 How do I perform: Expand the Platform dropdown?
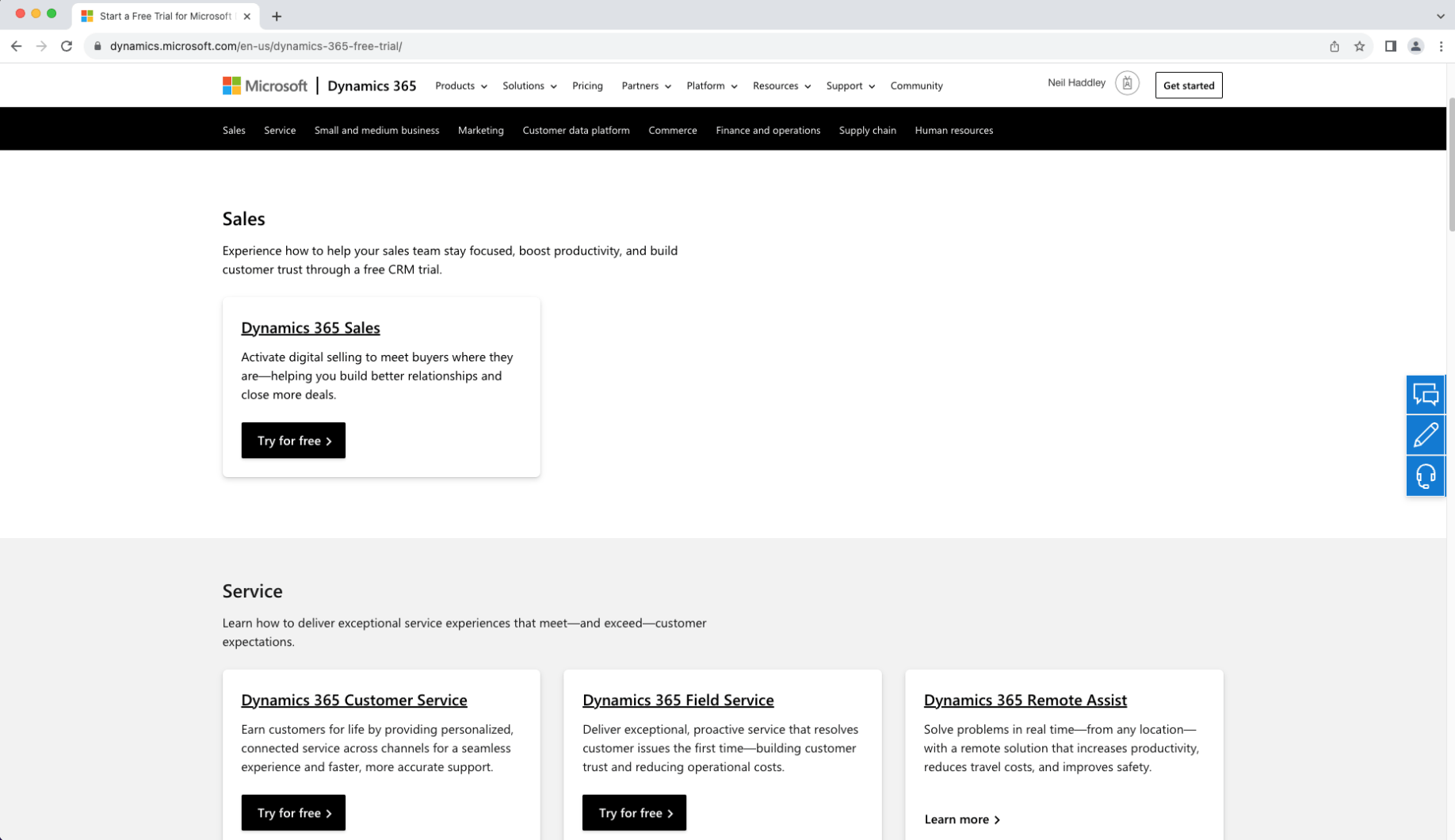712,86
